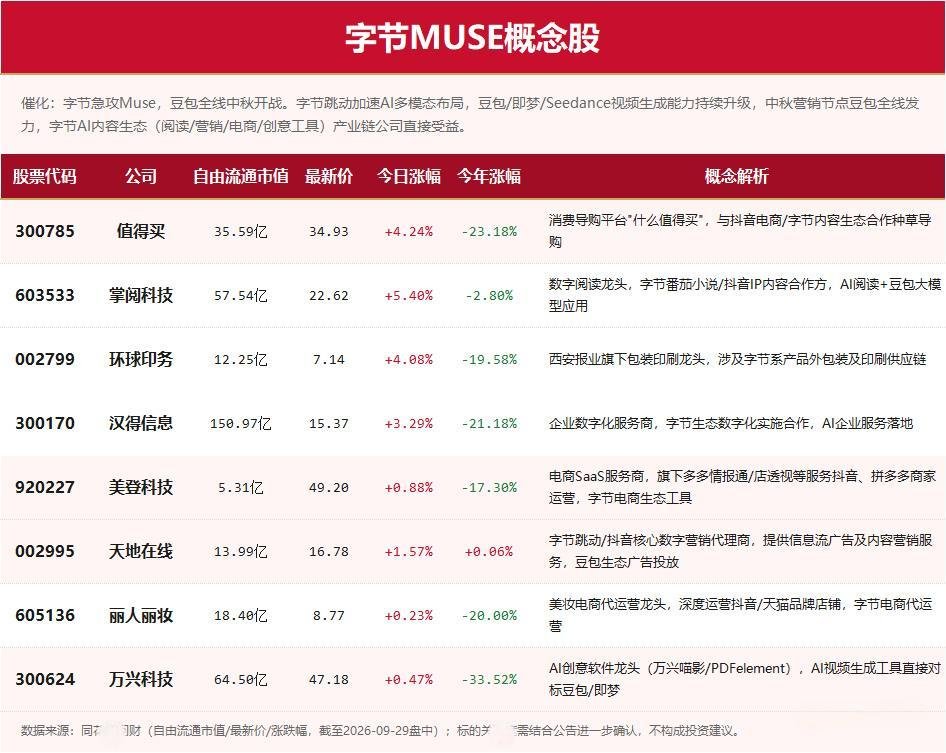Image resolution: width=946 pixels, height=753 pixels.
Task: Click the 数据来源 footnote text
Action: (x=380, y=731)
